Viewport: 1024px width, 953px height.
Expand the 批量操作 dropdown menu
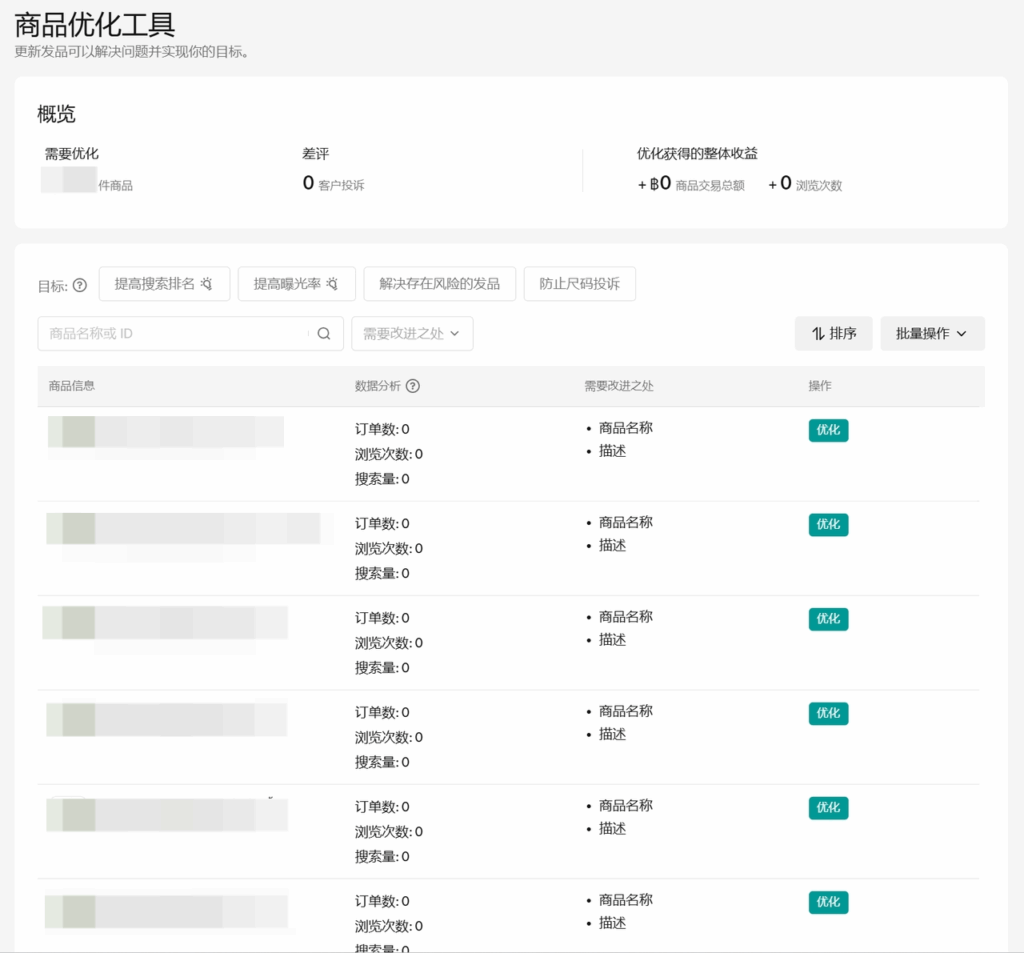pos(932,333)
